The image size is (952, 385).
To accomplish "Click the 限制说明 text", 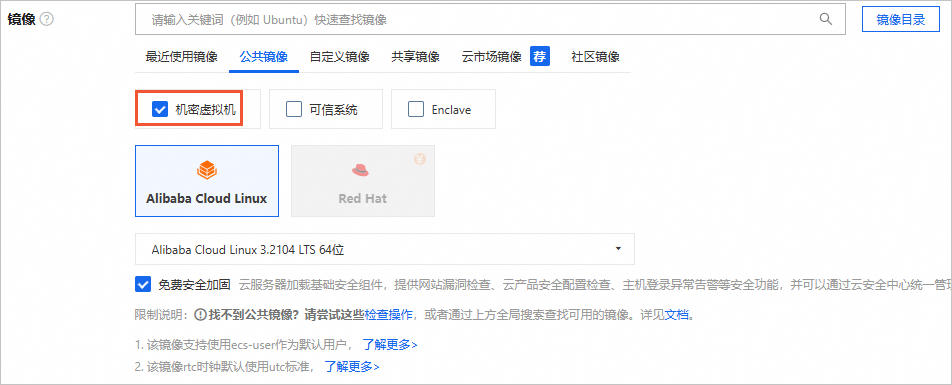I will coord(158,315).
